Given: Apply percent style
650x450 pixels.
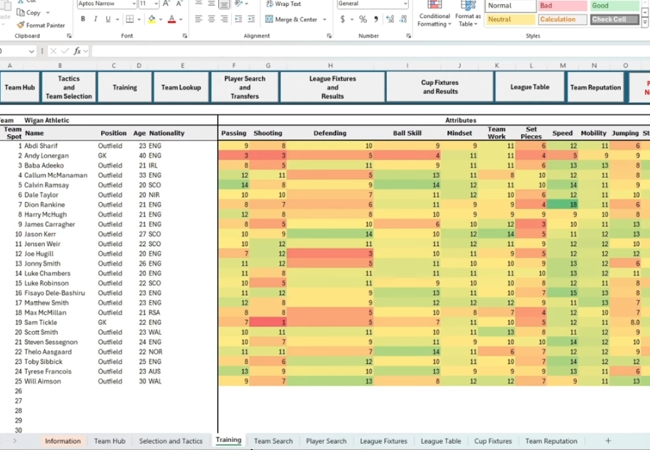Looking at the screenshot, I should tap(363, 19).
